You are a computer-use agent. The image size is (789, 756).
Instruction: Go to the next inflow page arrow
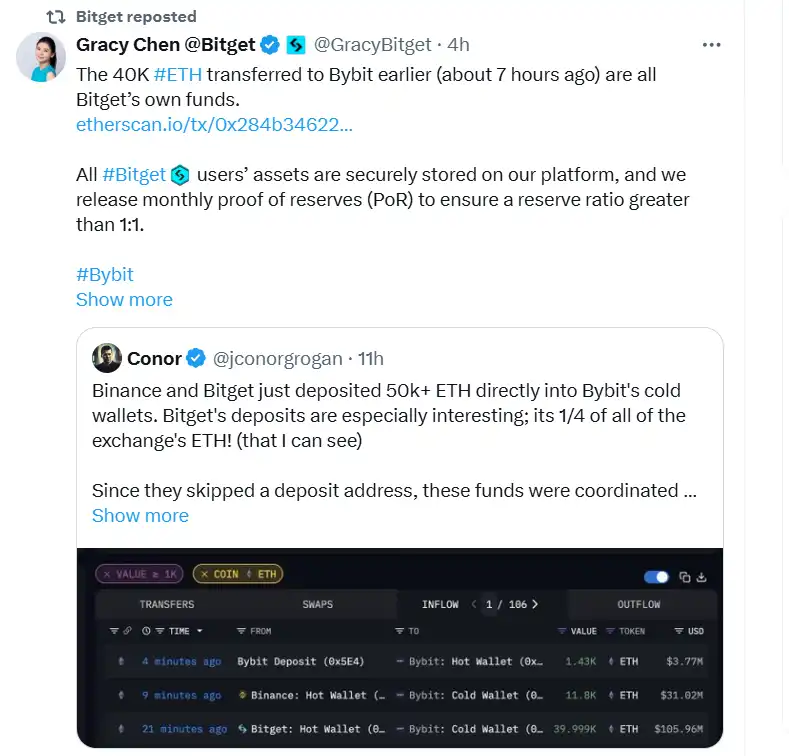point(535,604)
